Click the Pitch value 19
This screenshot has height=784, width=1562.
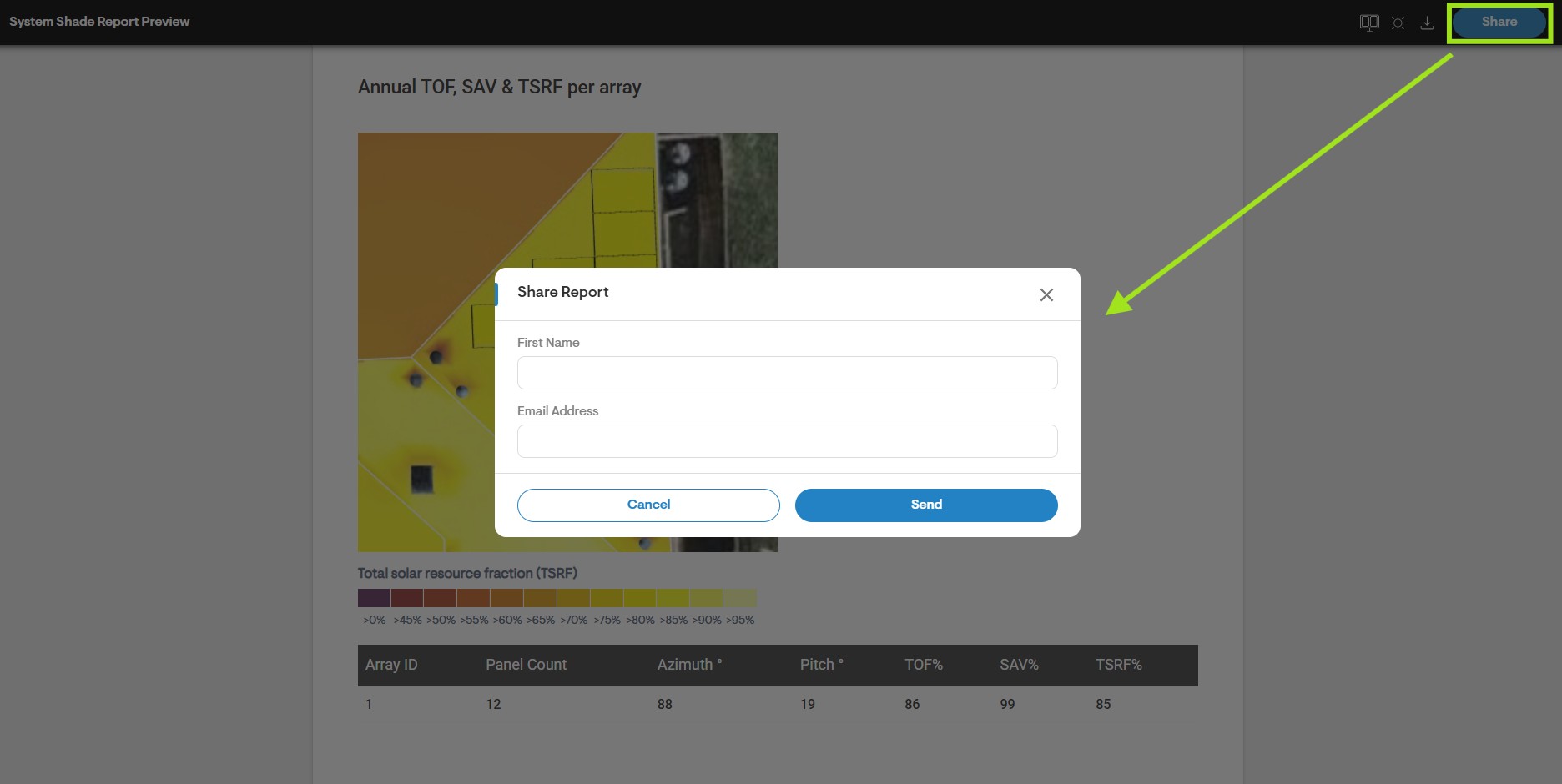807,705
